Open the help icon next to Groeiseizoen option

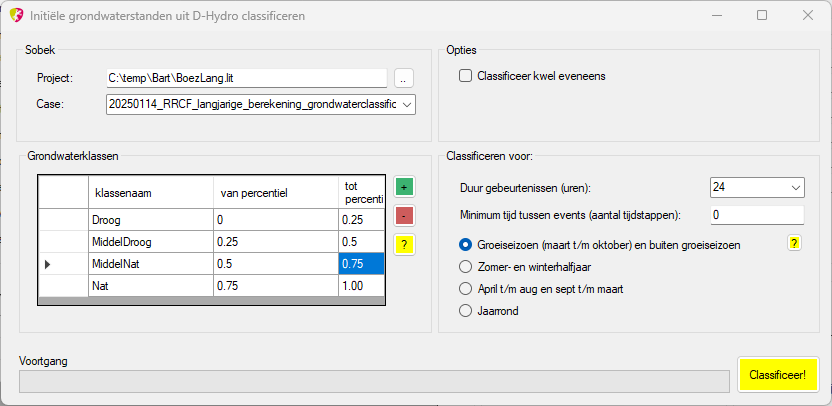tap(794, 243)
